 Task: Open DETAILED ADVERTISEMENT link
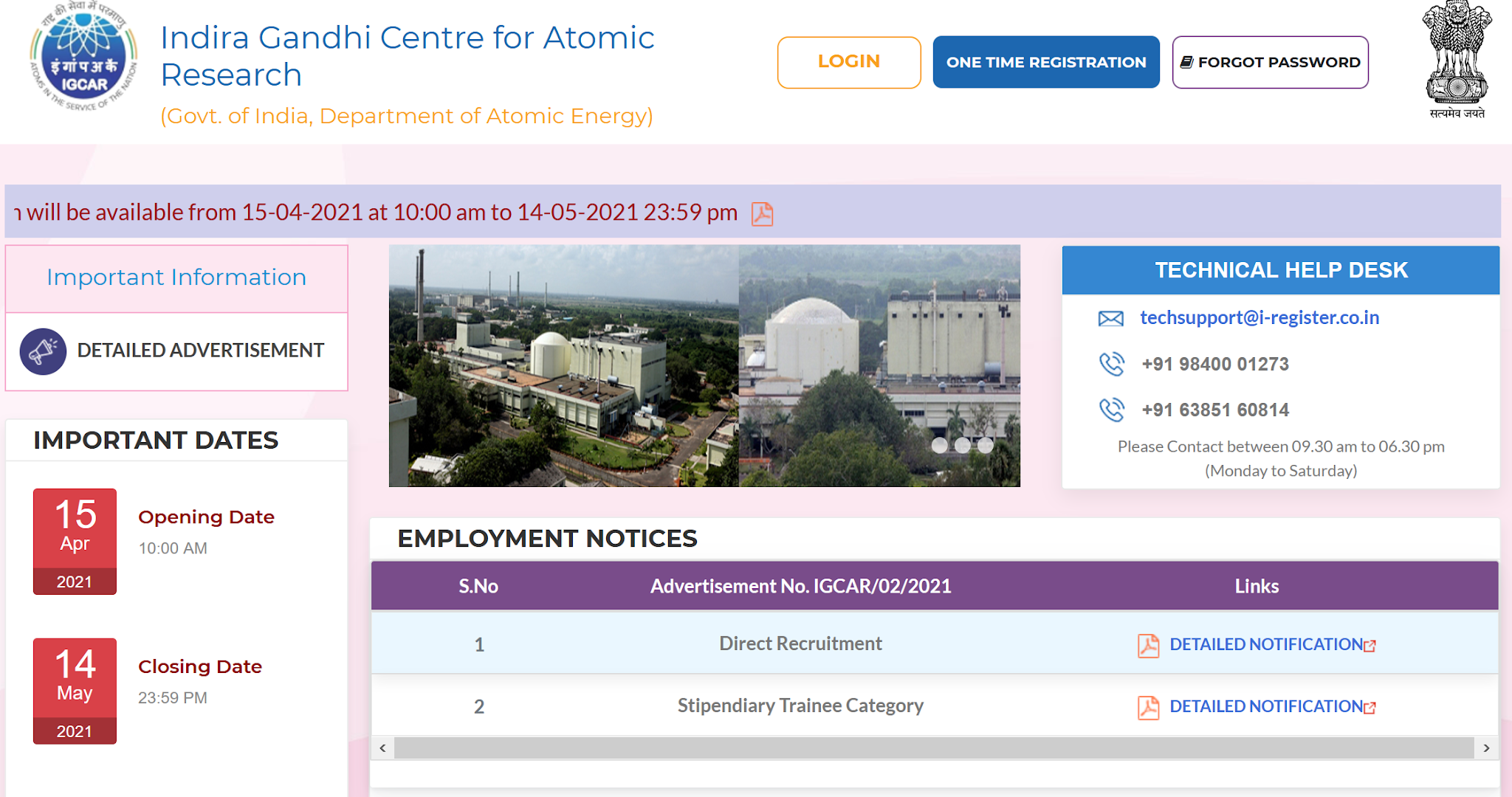tap(200, 351)
